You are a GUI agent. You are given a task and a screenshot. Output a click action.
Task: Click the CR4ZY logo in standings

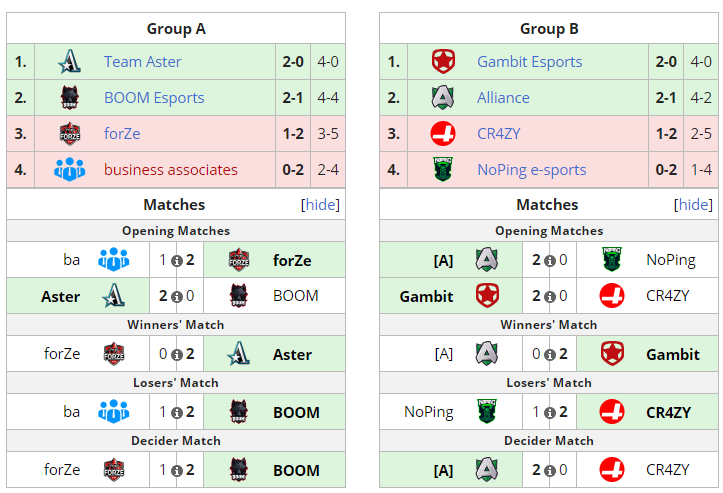pos(442,134)
